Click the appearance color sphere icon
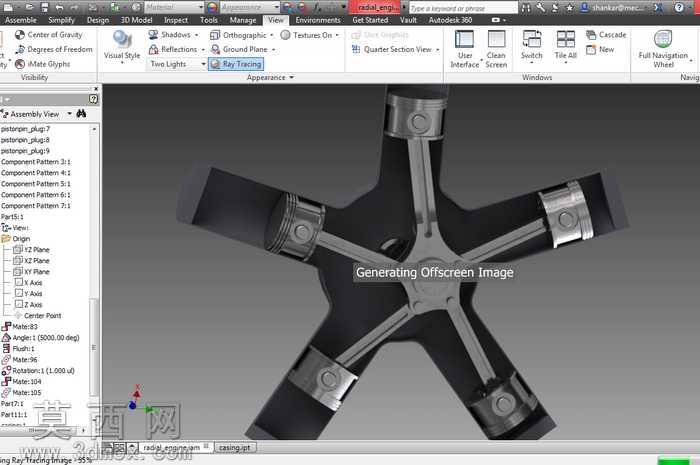This screenshot has height=465, width=700. pos(212,7)
